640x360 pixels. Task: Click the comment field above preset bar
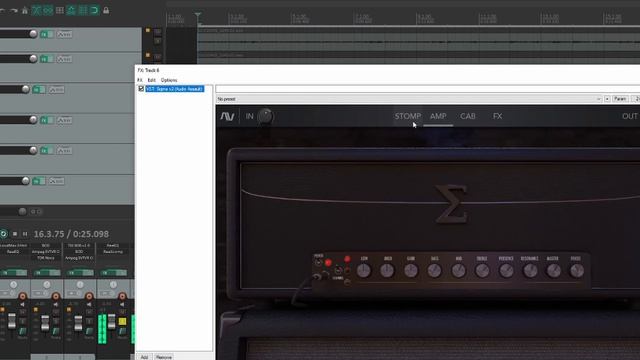click(x=428, y=89)
